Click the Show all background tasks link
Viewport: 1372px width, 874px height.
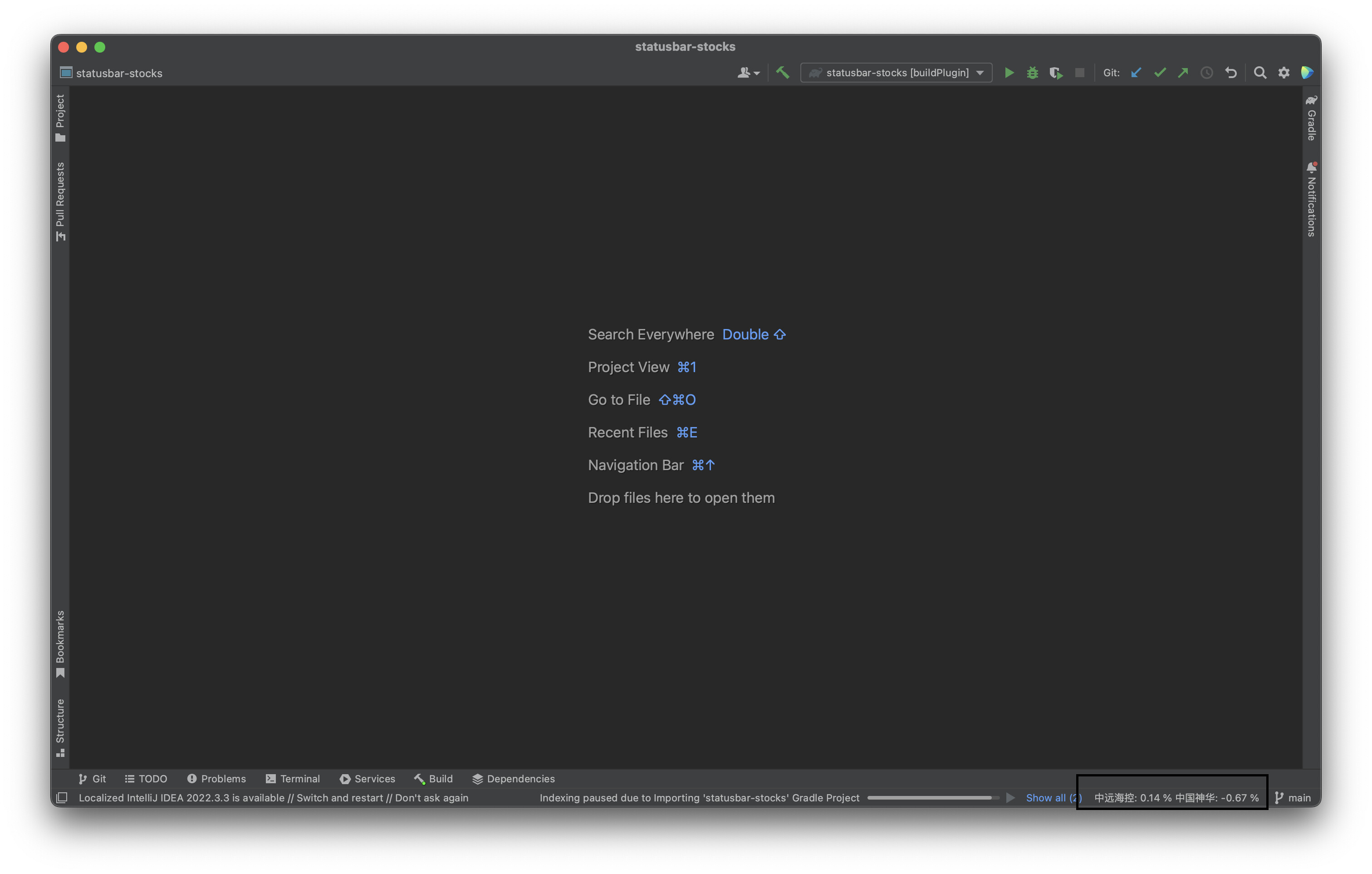[1053, 798]
